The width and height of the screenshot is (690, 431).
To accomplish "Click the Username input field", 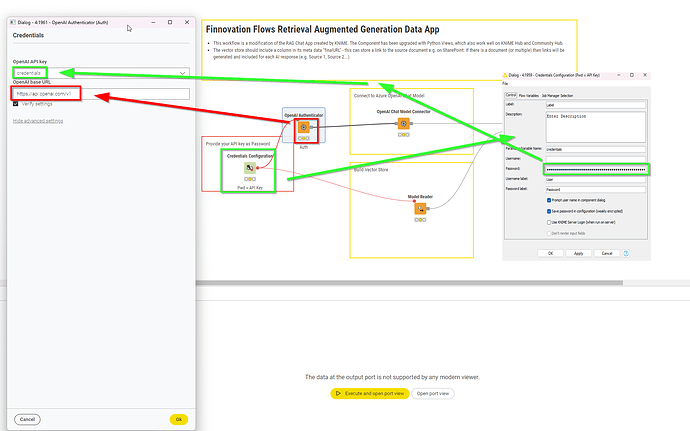I will [595, 159].
